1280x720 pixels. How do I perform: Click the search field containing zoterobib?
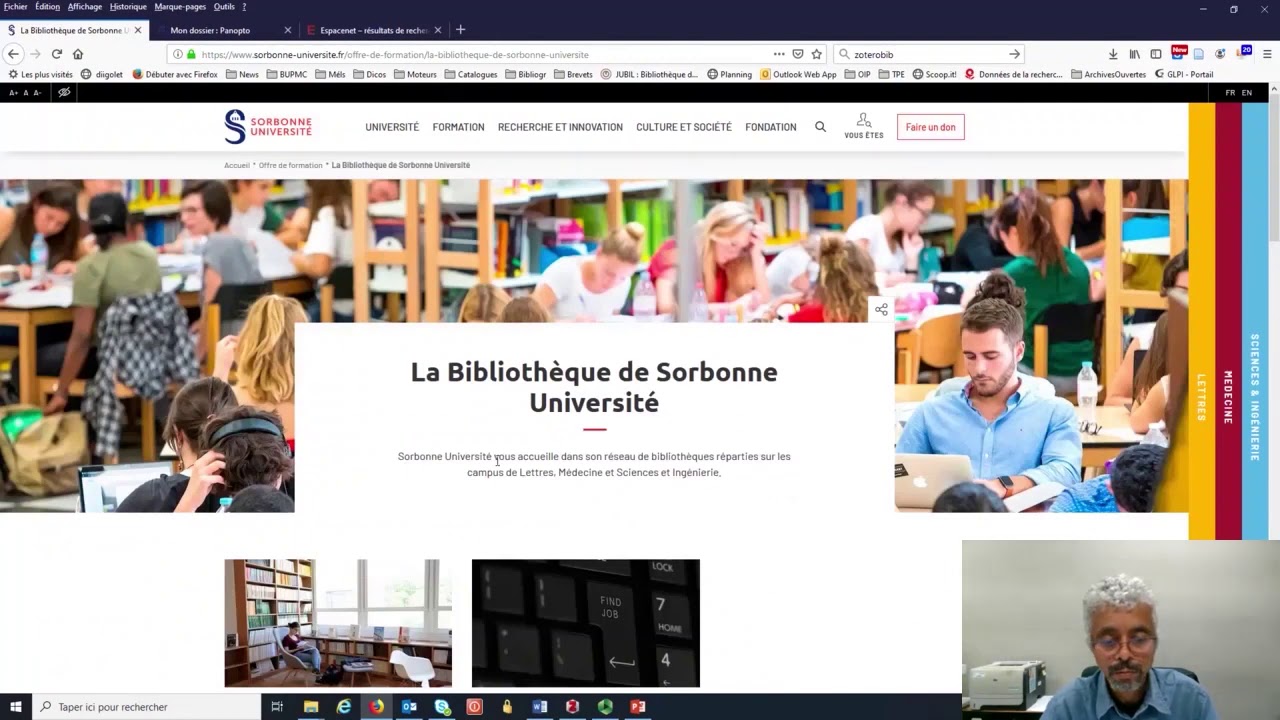(x=930, y=54)
